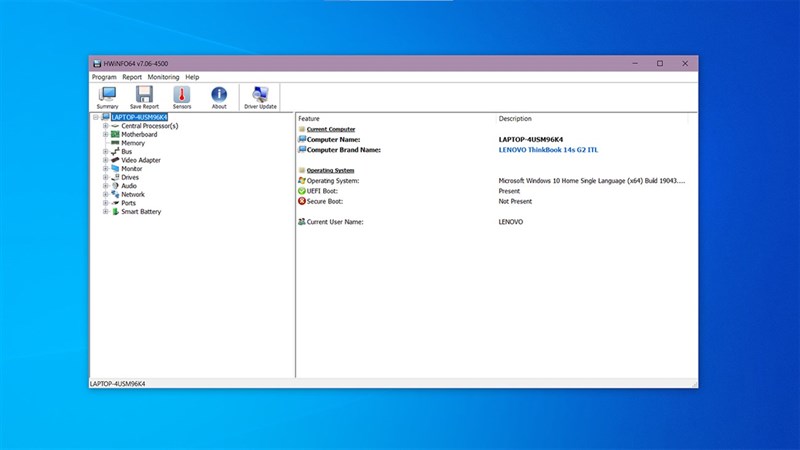Open the Summary toolbar icon
The image size is (800, 450).
click(x=107, y=96)
